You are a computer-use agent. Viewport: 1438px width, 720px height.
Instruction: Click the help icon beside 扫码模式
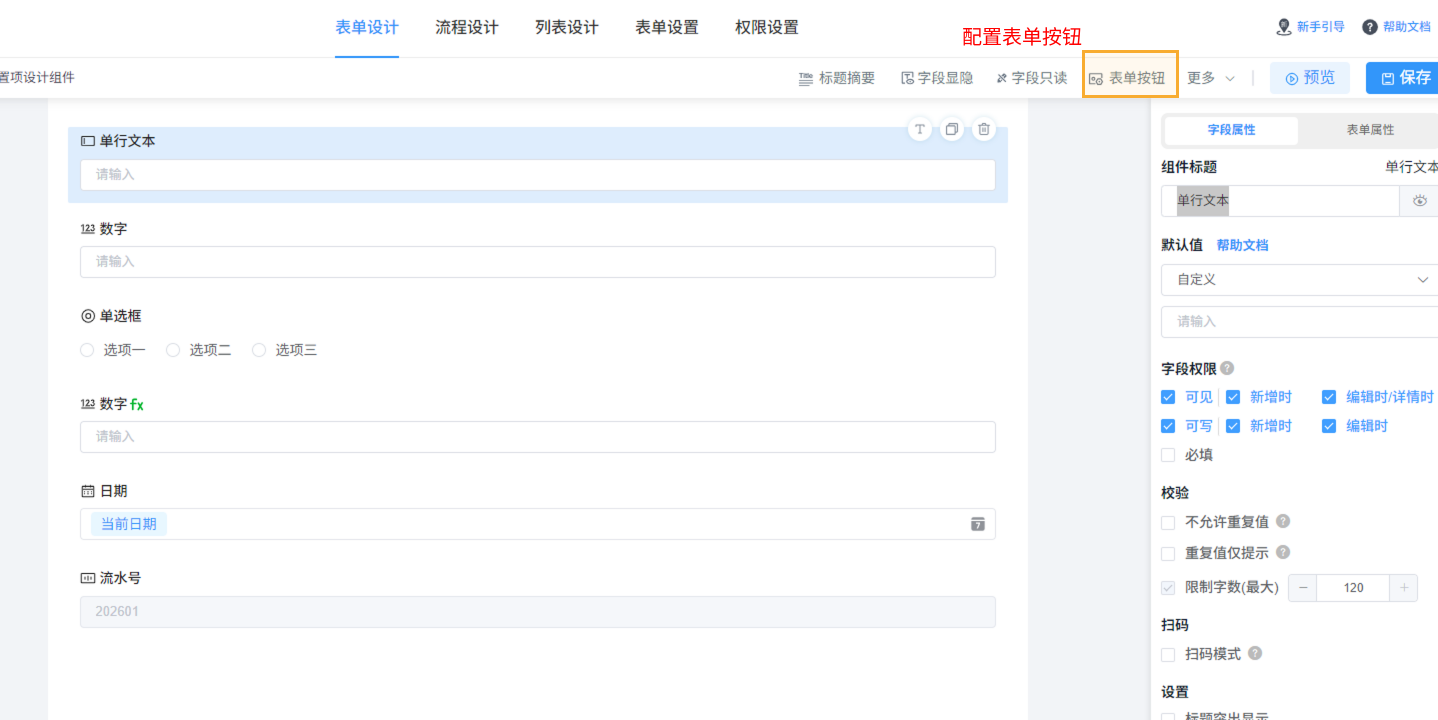(1255, 654)
